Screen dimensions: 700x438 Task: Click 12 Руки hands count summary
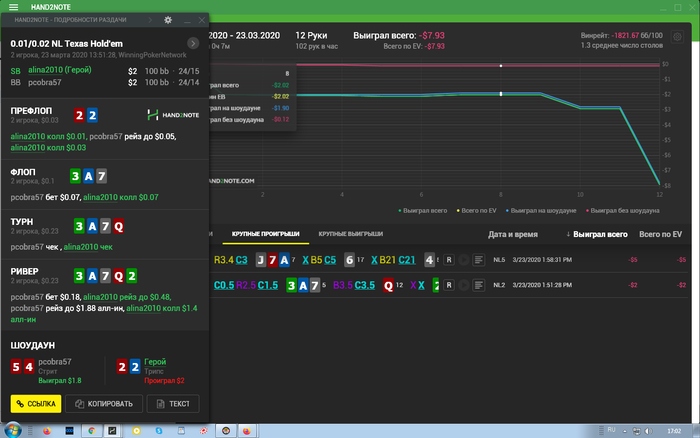tap(311, 35)
